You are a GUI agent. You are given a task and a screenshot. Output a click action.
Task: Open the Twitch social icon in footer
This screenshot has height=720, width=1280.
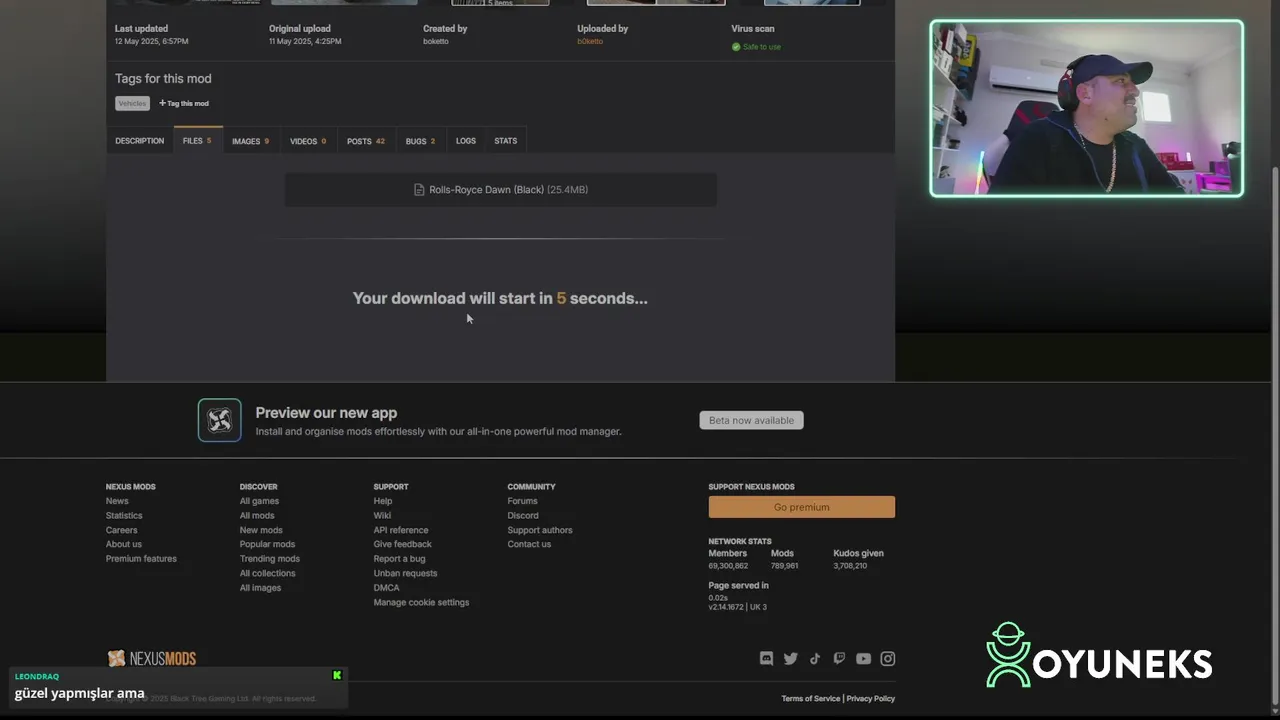pyautogui.click(x=839, y=659)
